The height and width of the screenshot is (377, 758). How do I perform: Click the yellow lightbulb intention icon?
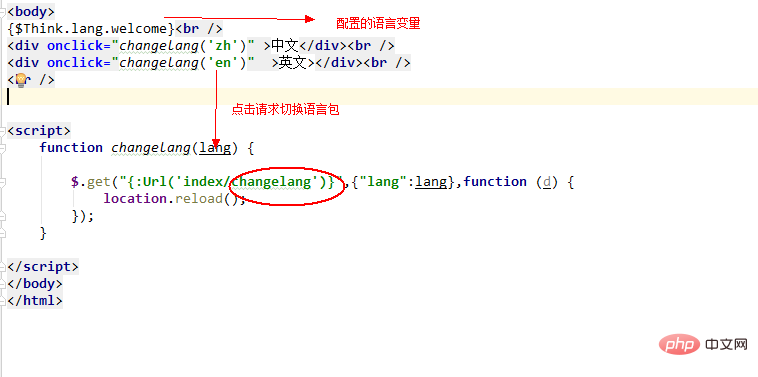[21, 80]
